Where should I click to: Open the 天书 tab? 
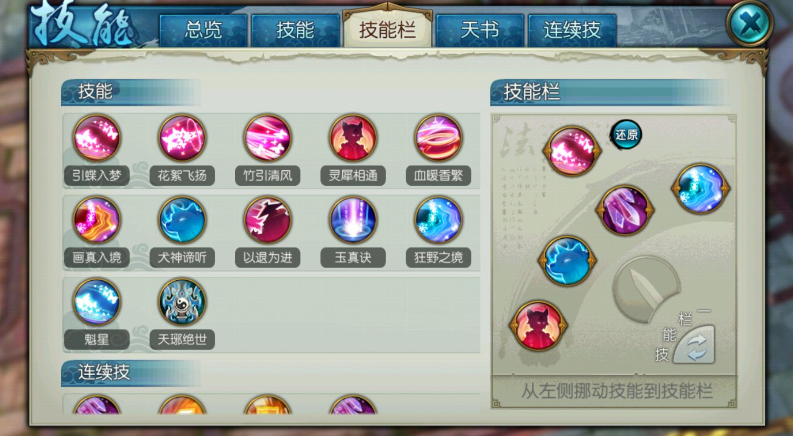479,30
